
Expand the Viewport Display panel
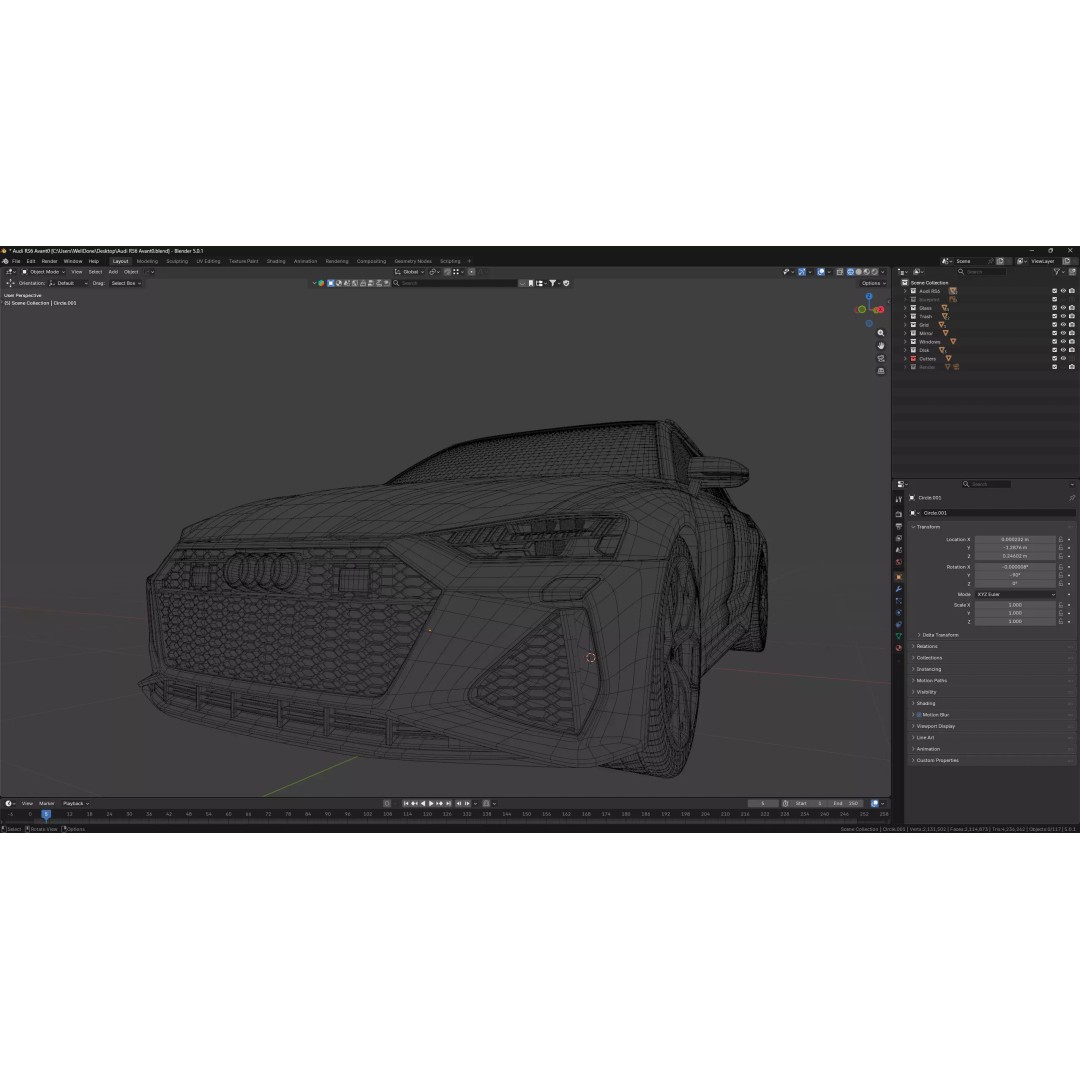[933, 726]
